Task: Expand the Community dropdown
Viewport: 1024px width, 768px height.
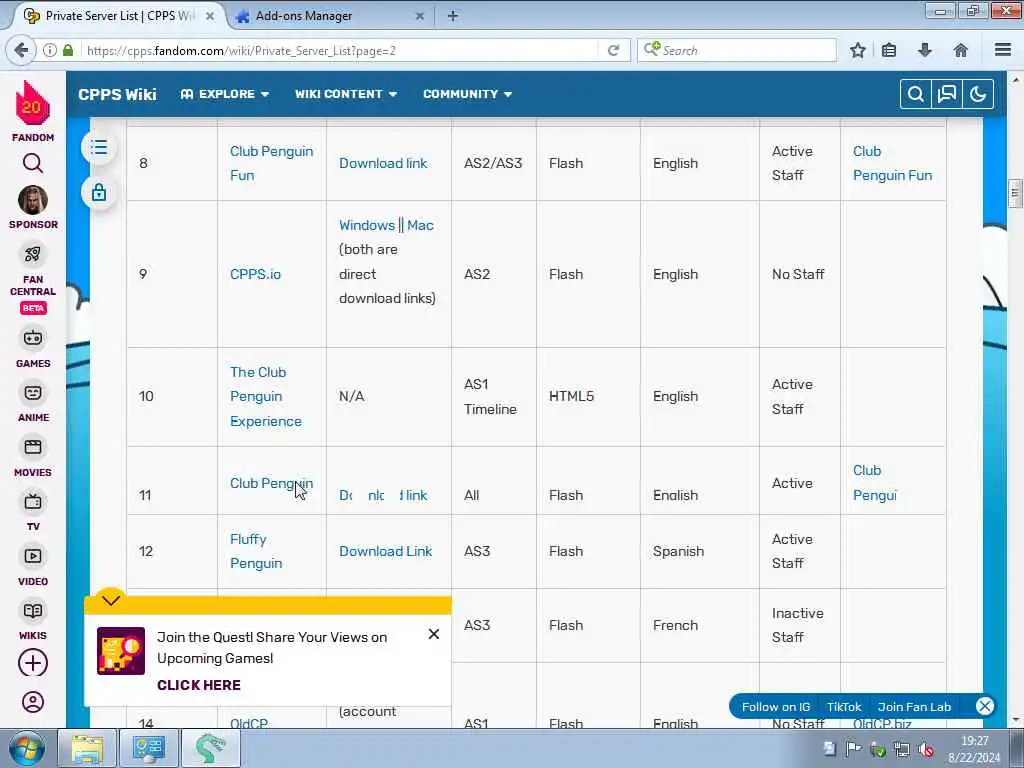Action: point(467,94)
